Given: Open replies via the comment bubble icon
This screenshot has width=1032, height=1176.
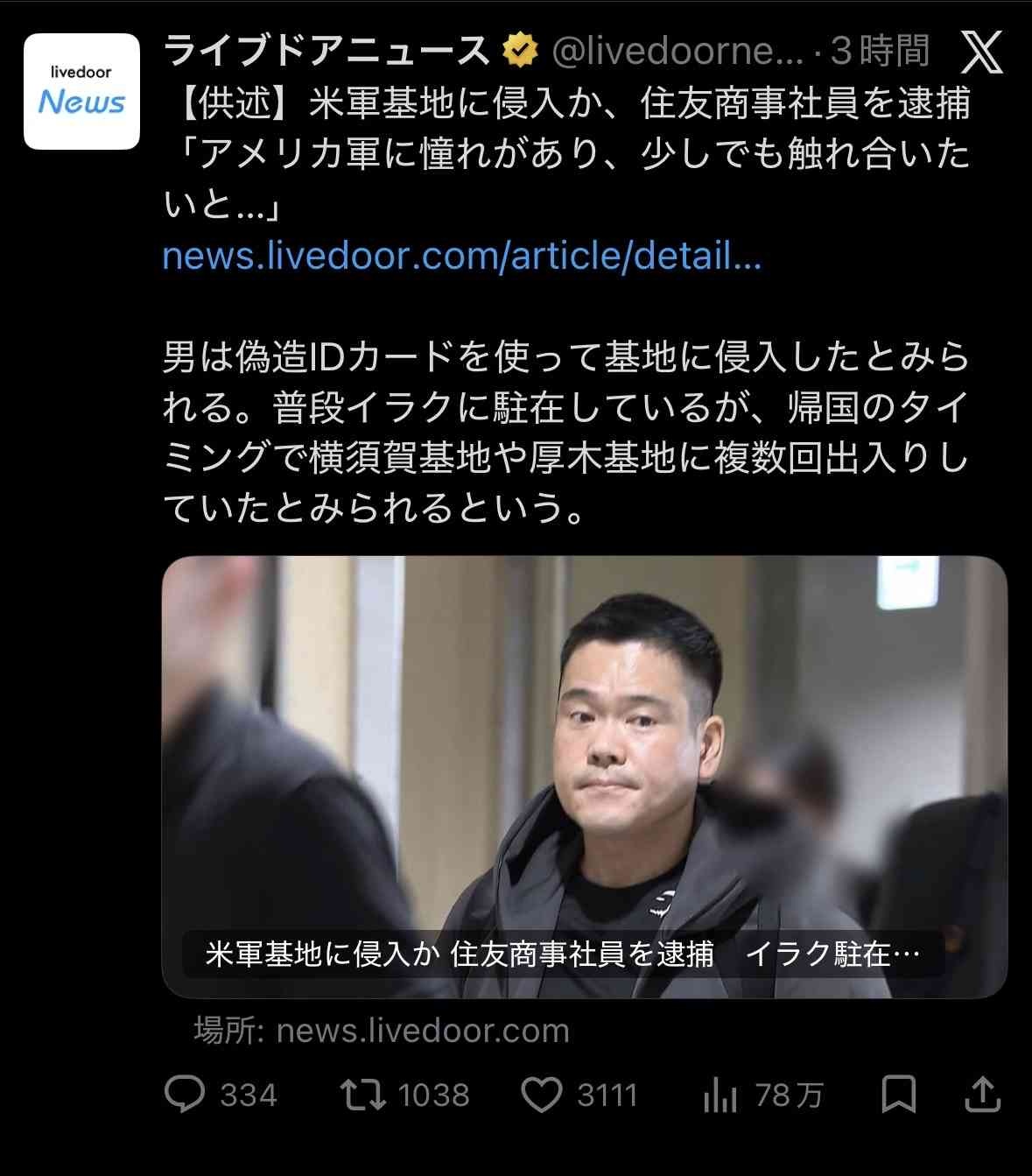Looking at the screenshot, I should coord(185,1095).
